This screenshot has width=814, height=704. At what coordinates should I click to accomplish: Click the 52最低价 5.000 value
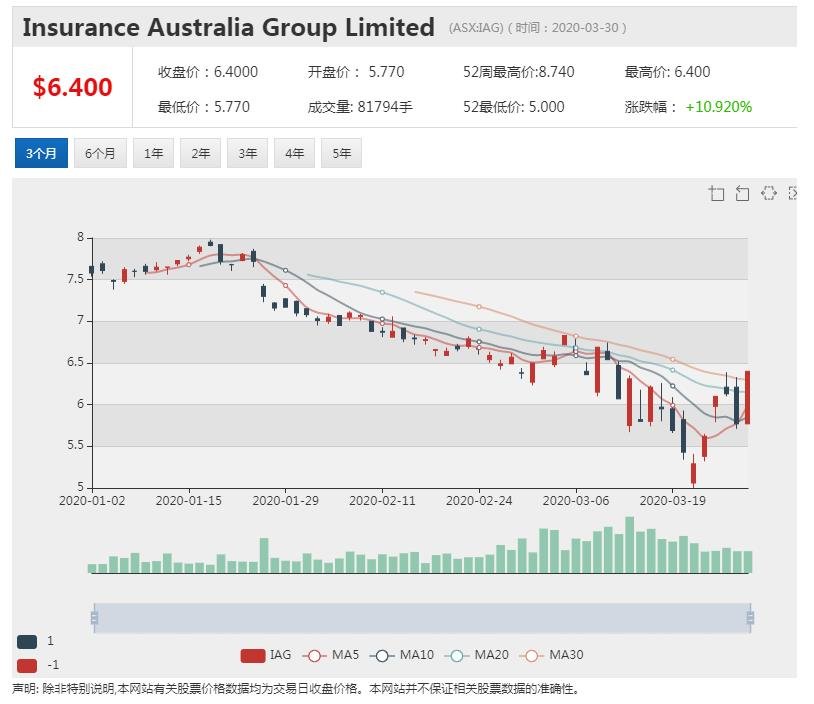[x=513, y=107]
